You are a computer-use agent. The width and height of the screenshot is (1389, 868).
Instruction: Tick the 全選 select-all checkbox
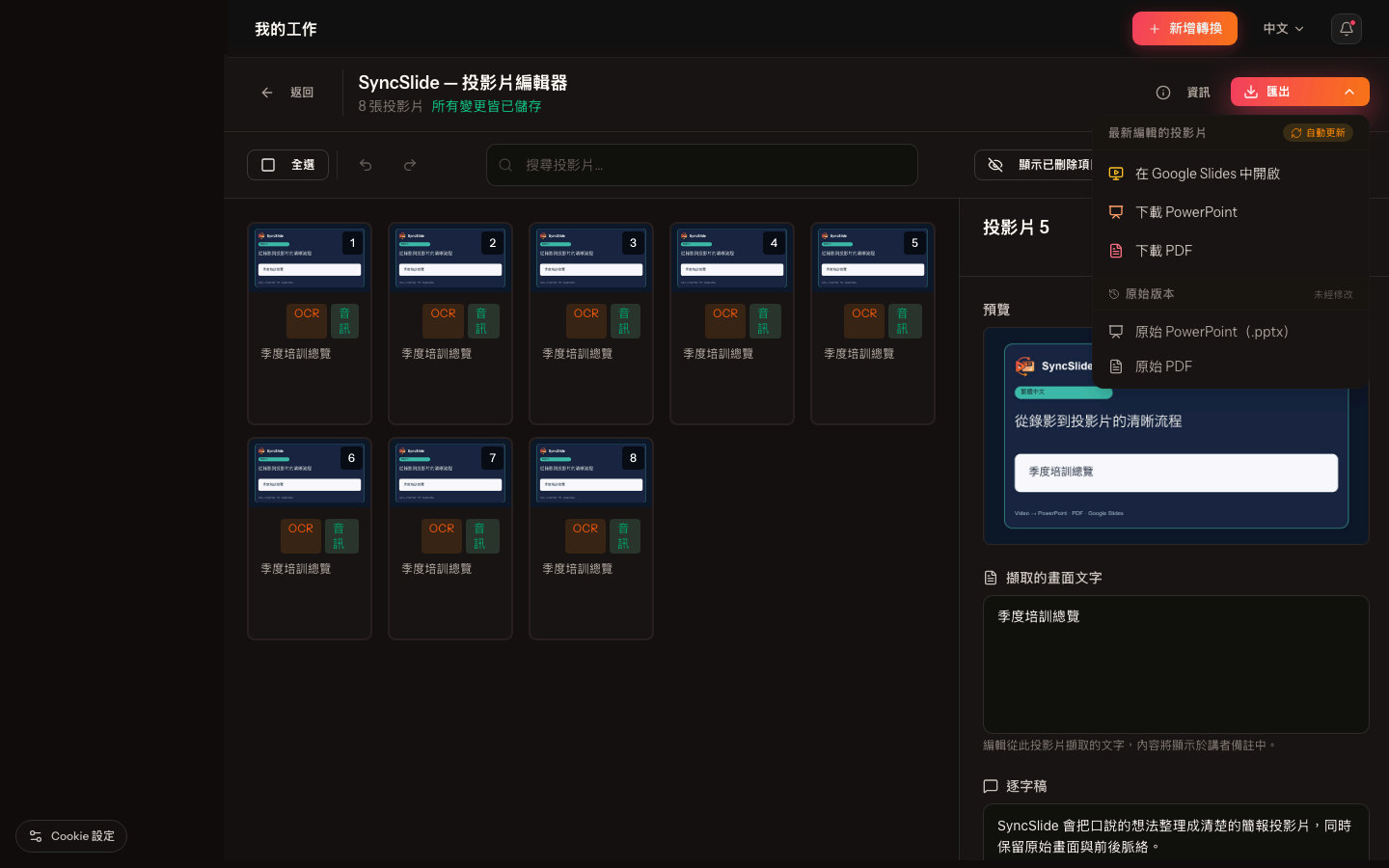coord(268,165)
